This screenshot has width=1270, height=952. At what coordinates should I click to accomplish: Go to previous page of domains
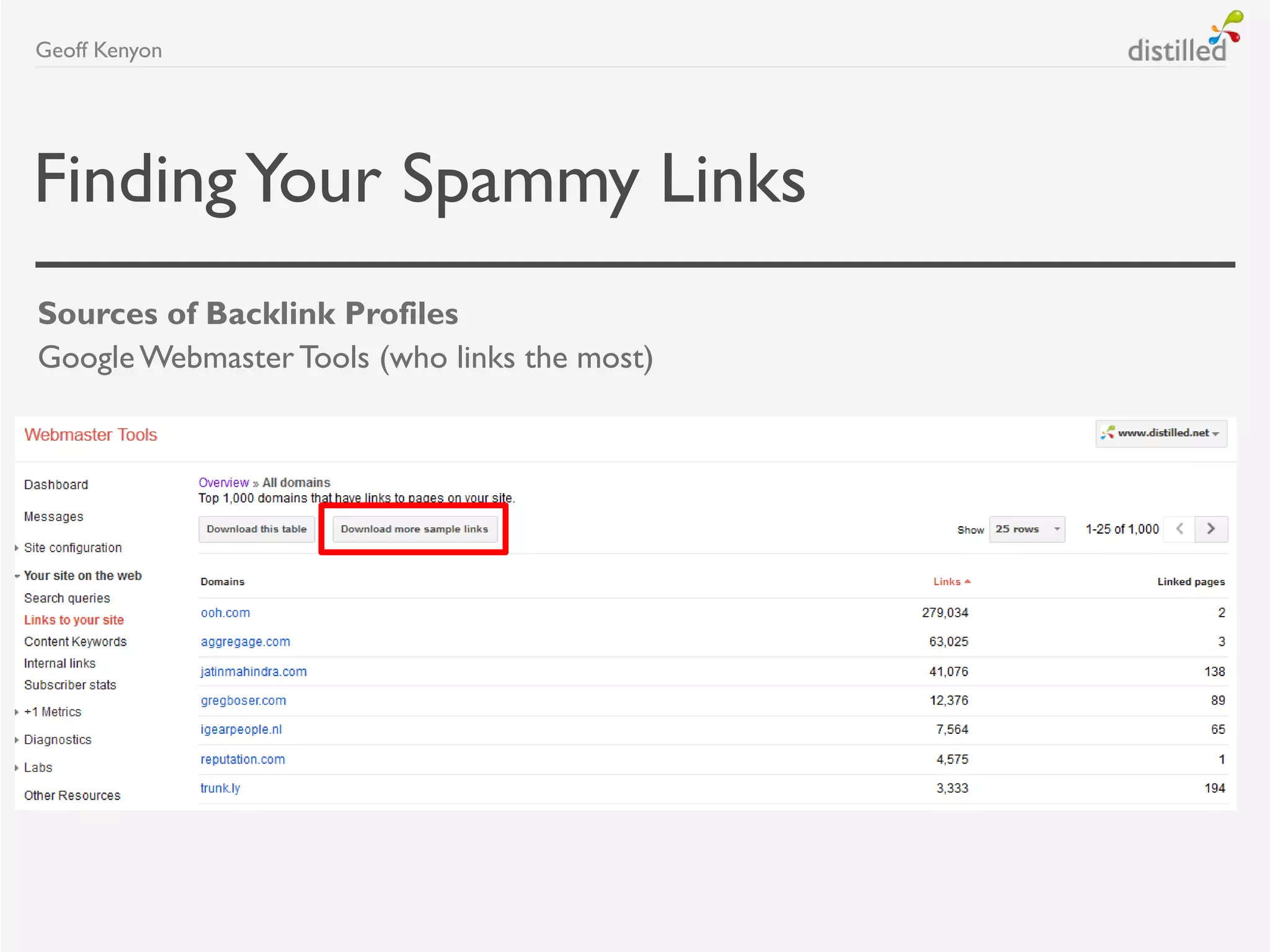click(1179, 529)
